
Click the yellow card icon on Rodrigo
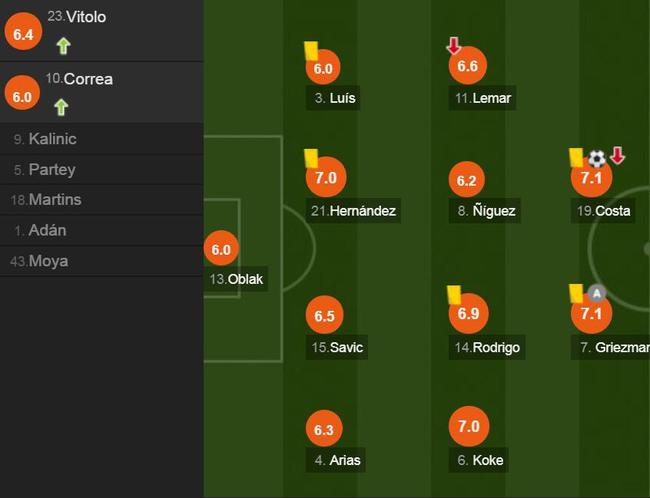(x=454, y=295)
